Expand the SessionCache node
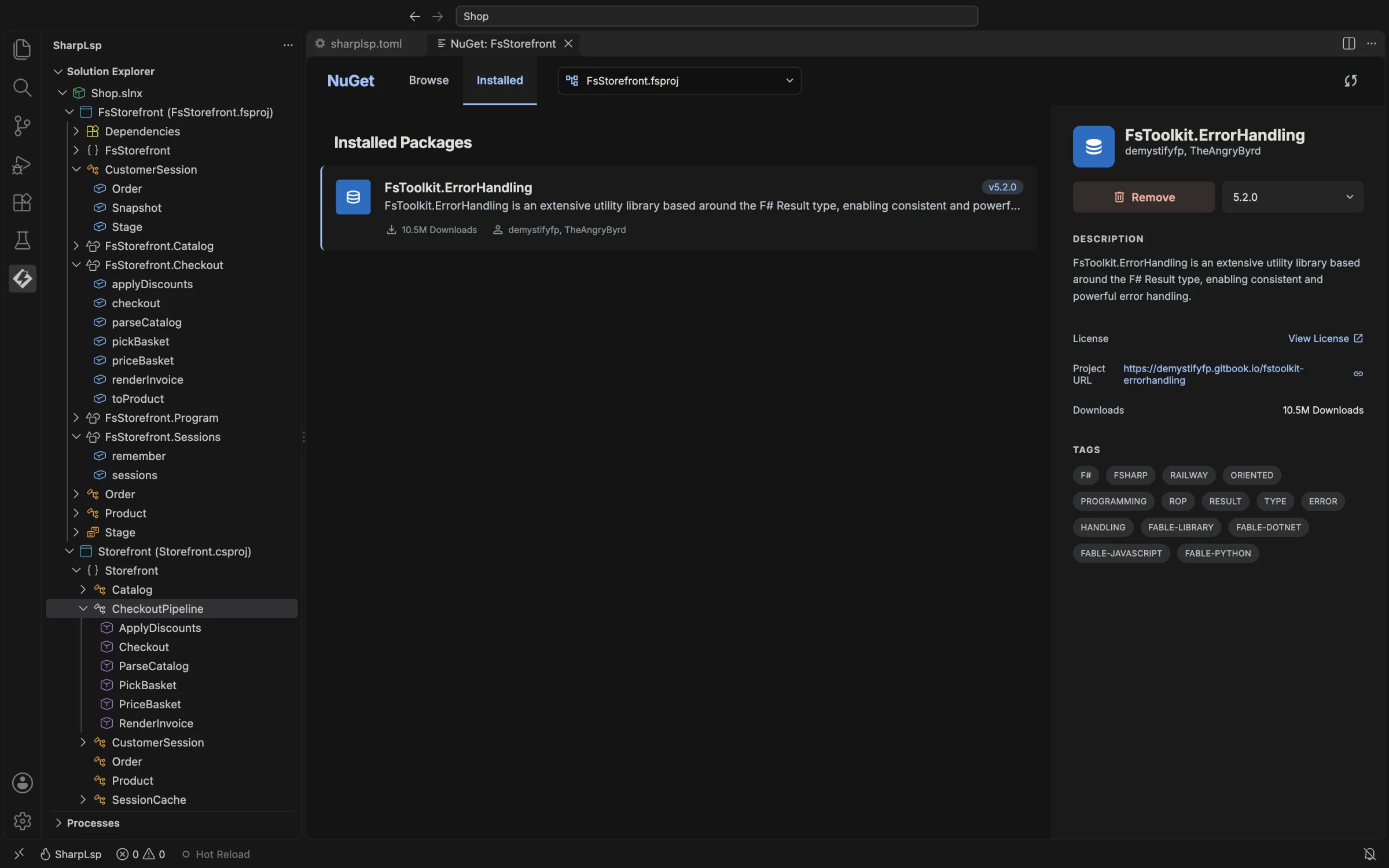Screen dimensions: 1389x868 83,800
